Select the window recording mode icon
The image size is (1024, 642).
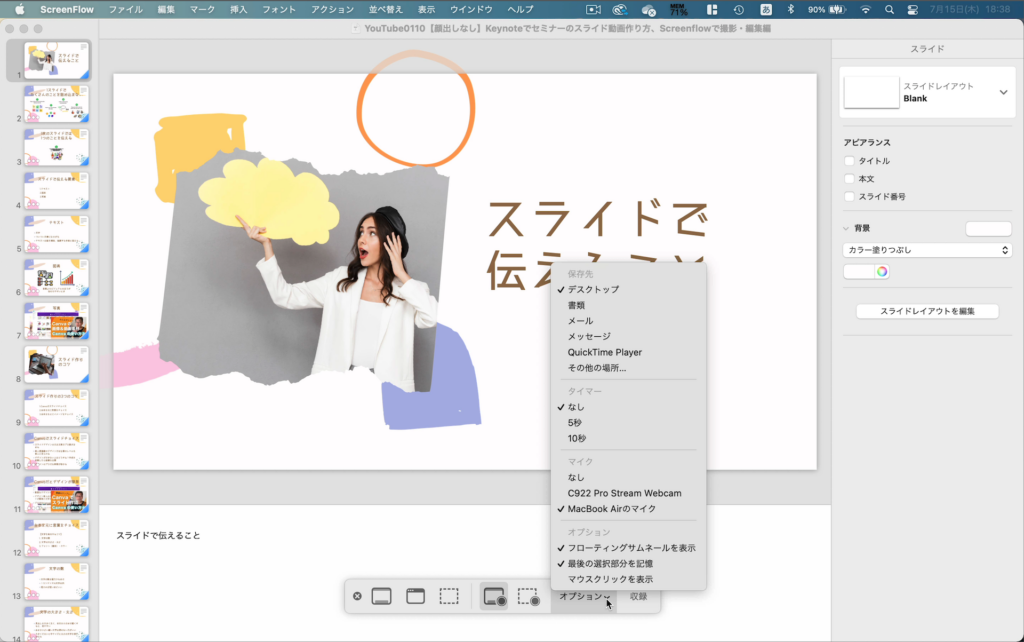[414, 597]
